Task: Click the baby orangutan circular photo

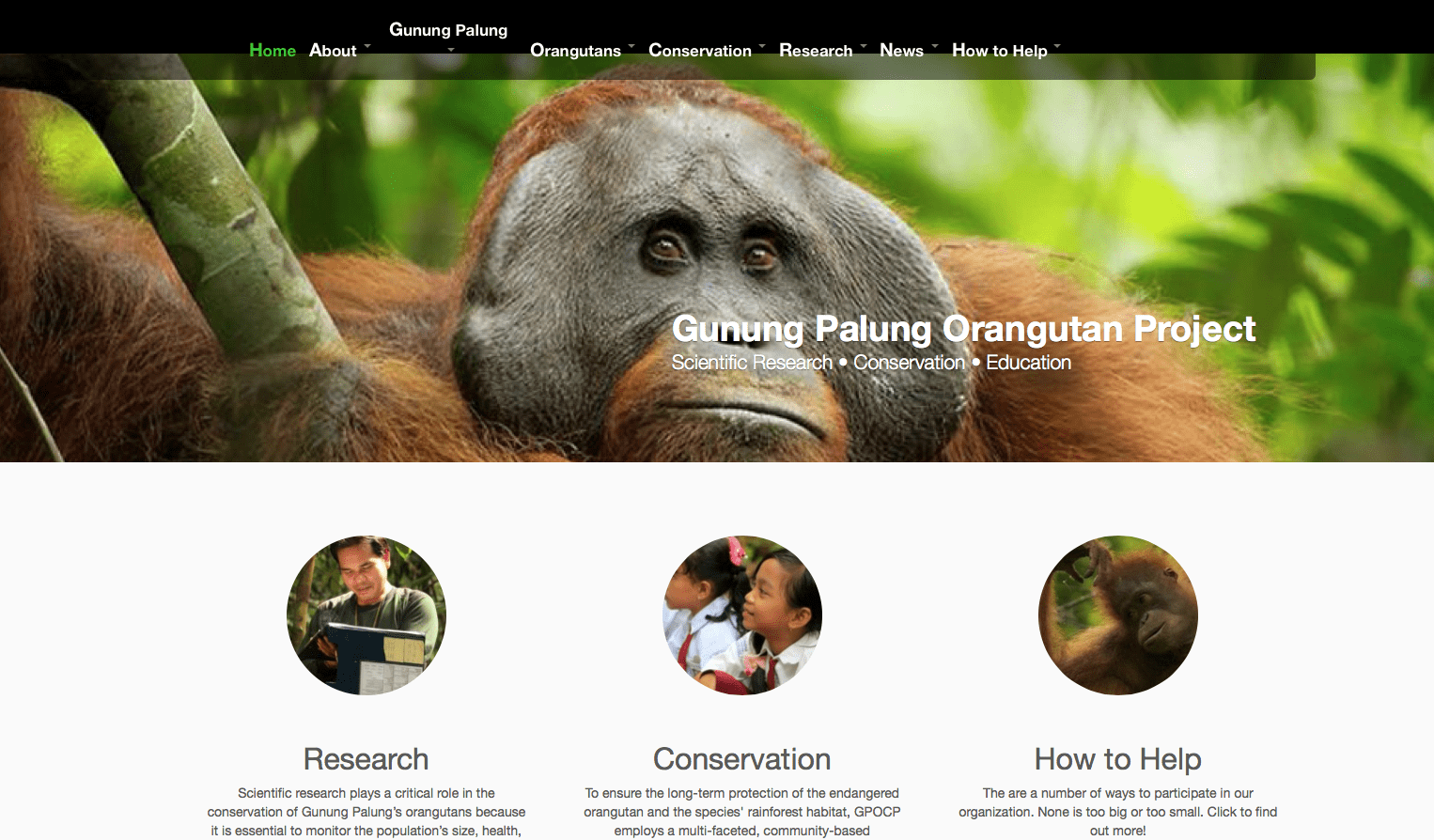Action: [x=1118, y=615]
